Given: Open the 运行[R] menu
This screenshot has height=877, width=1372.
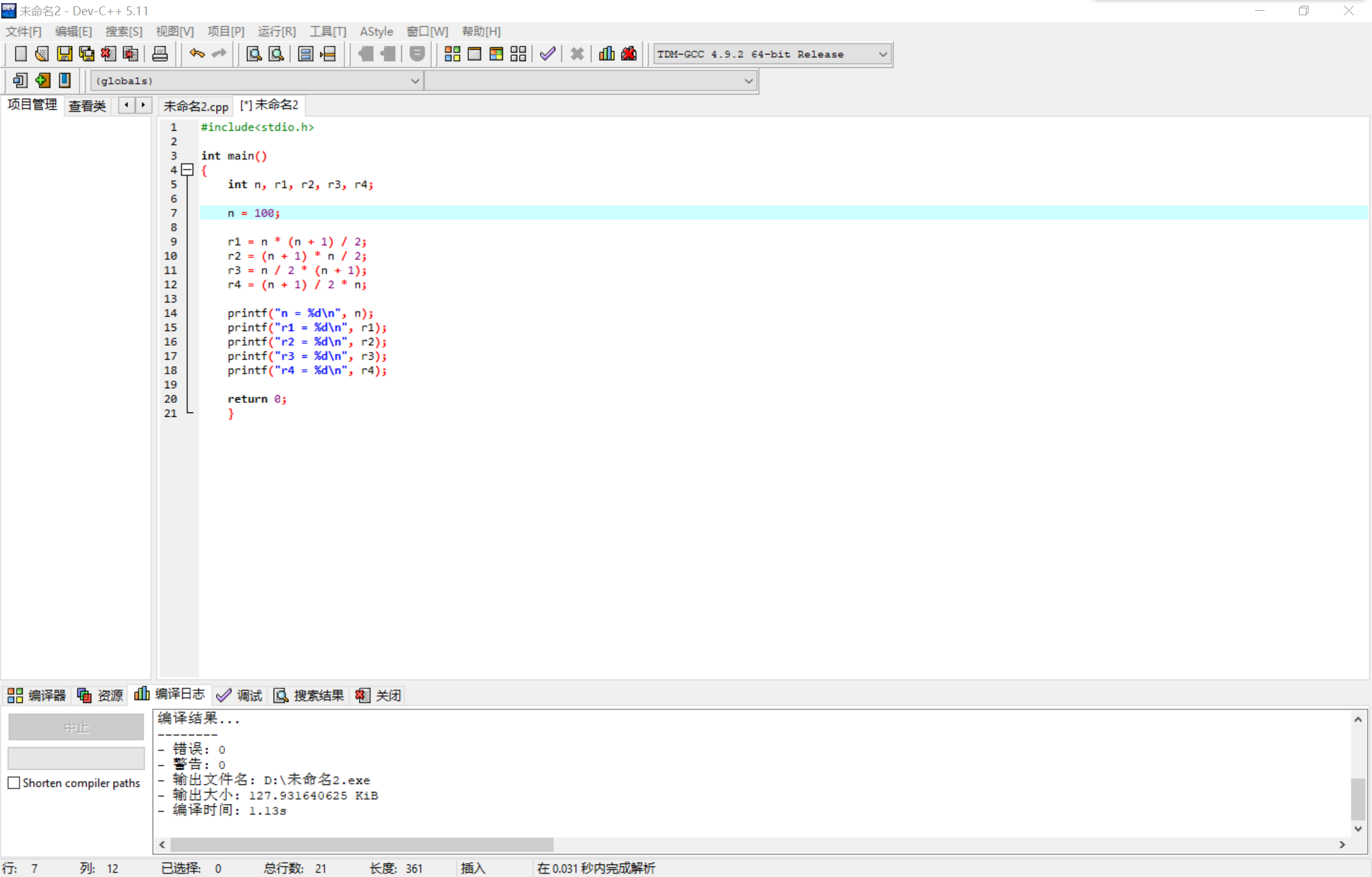Looking at the screenshot, I should coord(276,31).
